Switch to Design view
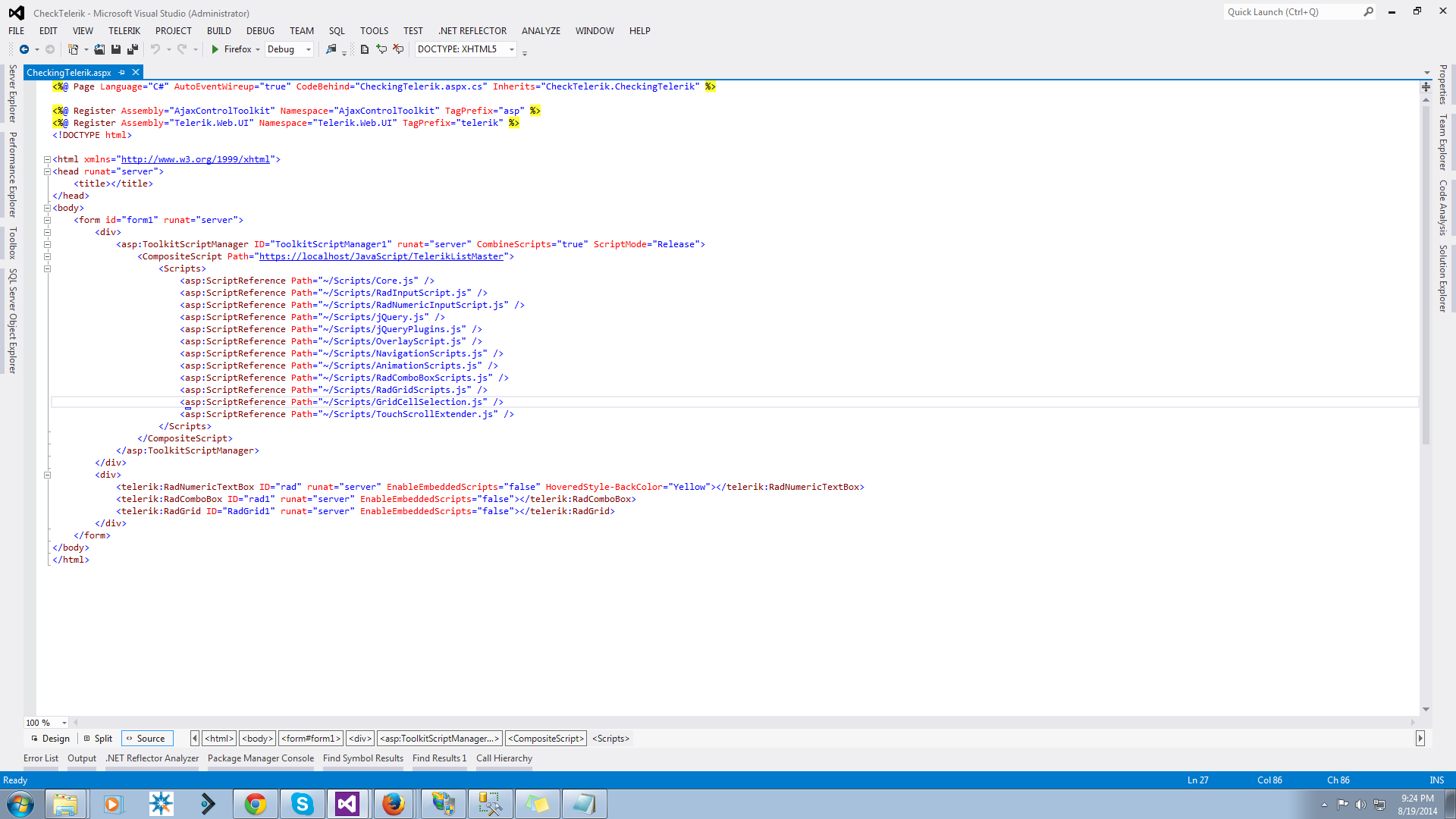 tap(50, 738)
